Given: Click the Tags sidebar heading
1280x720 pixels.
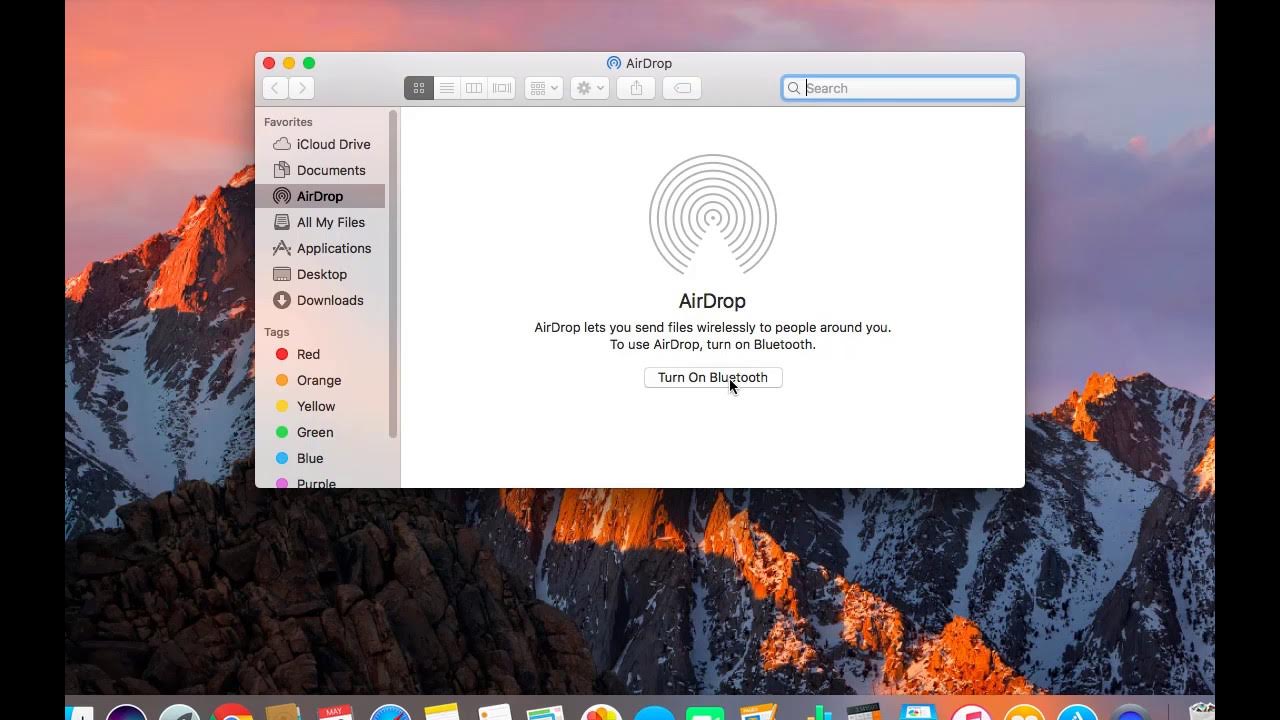Looking at the screenshot, I should click(277, 332).
